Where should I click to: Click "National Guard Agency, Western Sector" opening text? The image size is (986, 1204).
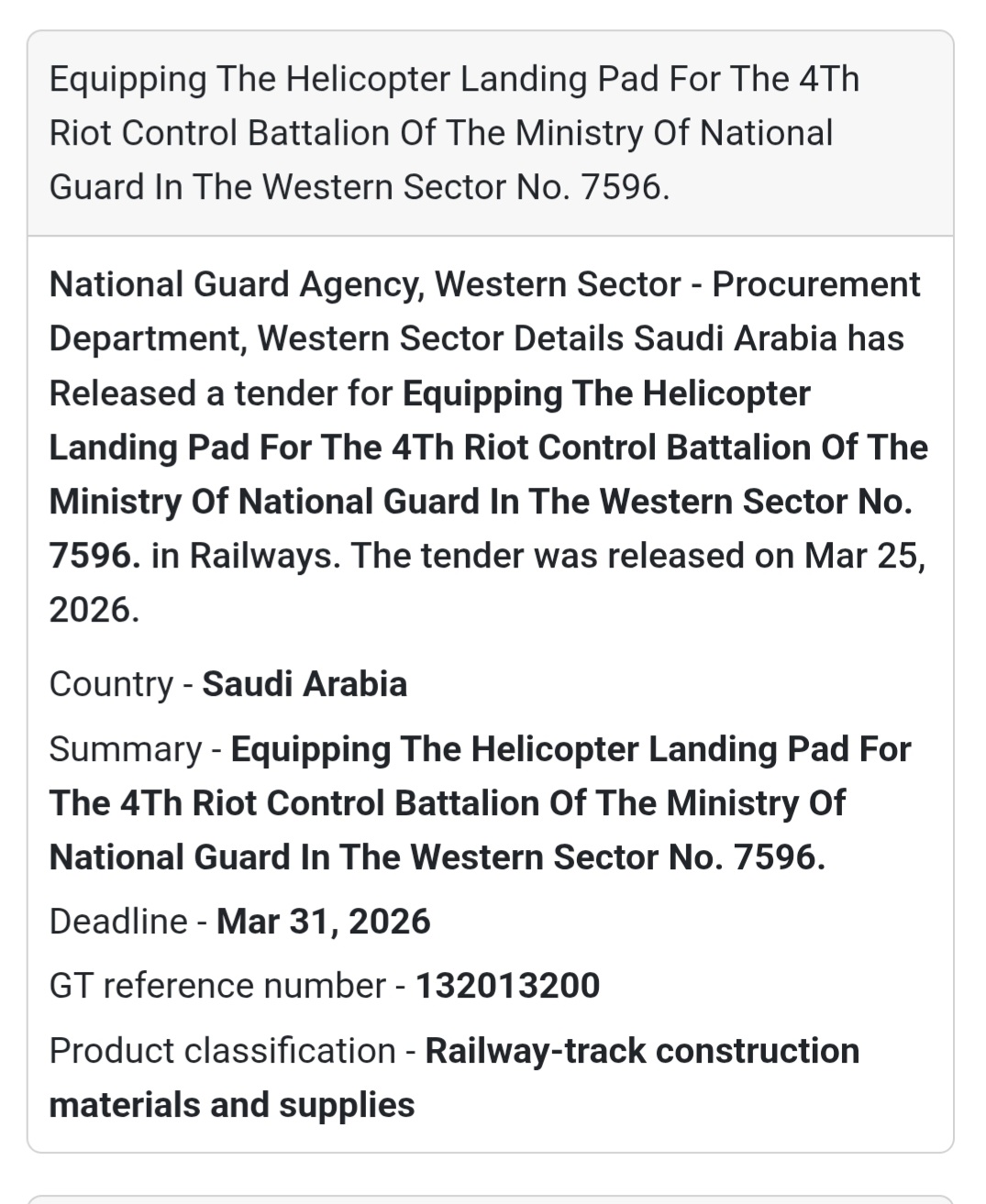pyautogui.click(x=364, y=285)
